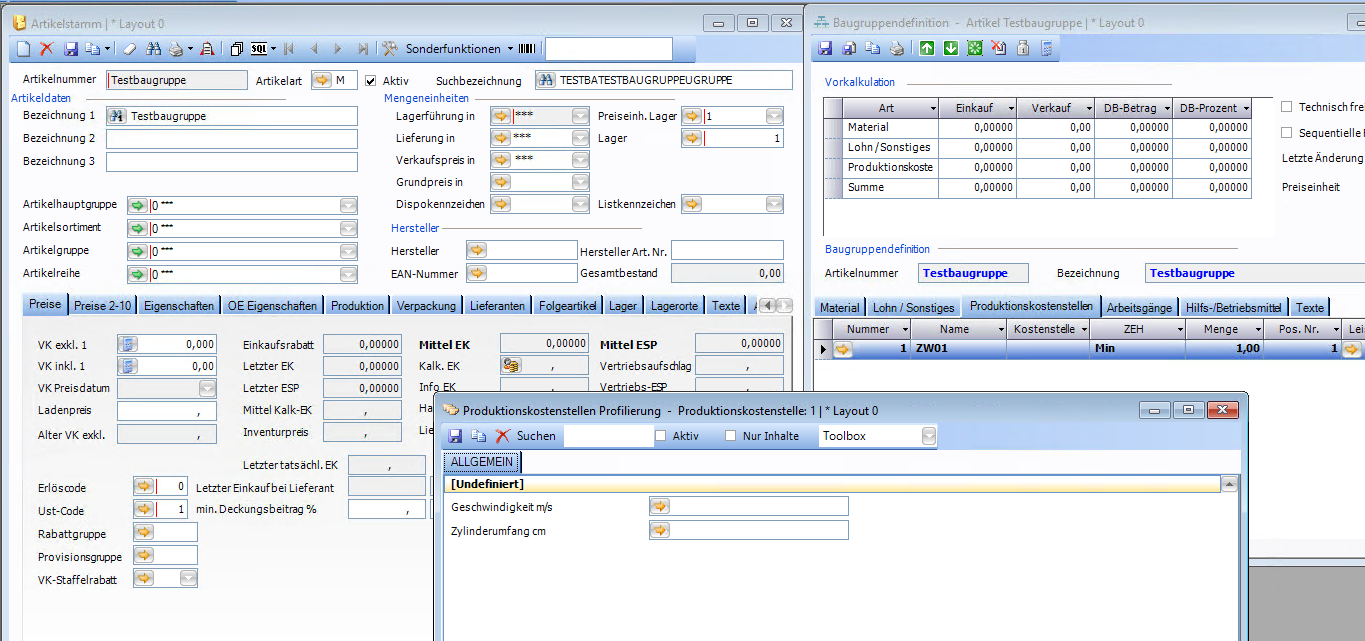
Task: Click the Zylinderumfang cm input field
Action: tap(759, 530)
